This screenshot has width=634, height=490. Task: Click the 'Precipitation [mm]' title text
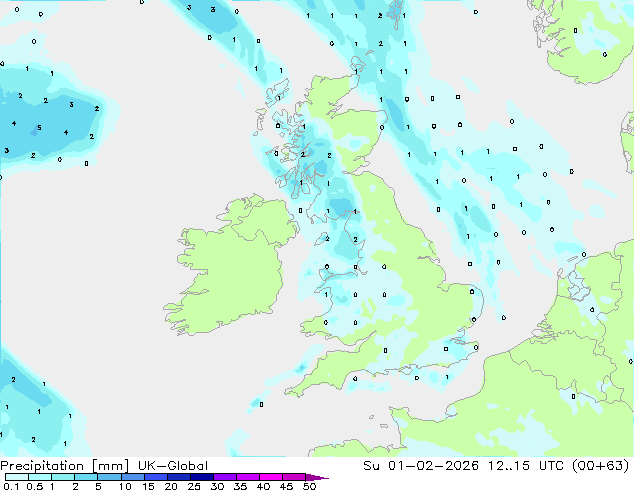click(65, 466)
